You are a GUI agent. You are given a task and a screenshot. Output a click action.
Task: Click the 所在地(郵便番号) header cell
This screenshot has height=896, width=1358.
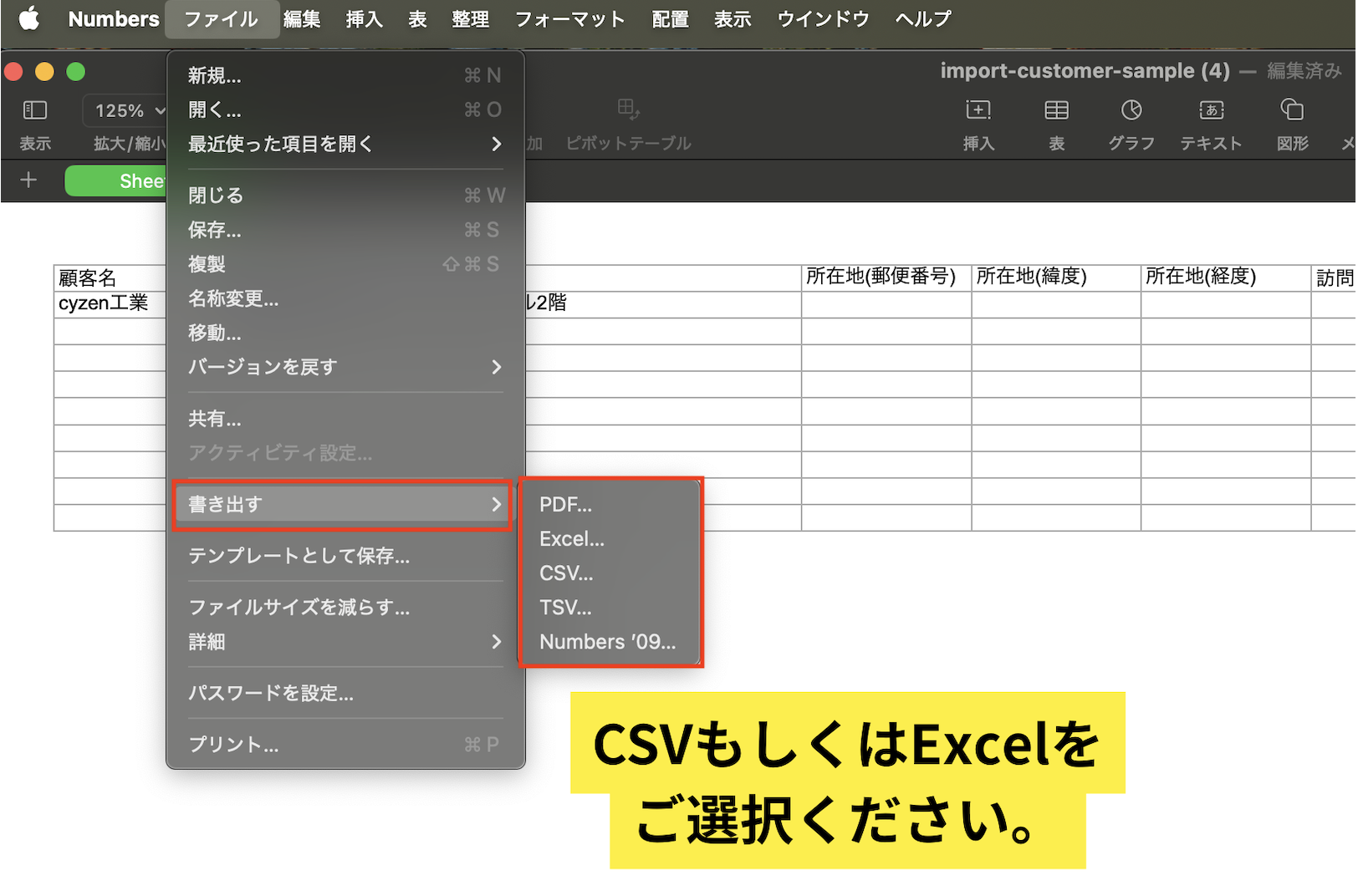886,277
